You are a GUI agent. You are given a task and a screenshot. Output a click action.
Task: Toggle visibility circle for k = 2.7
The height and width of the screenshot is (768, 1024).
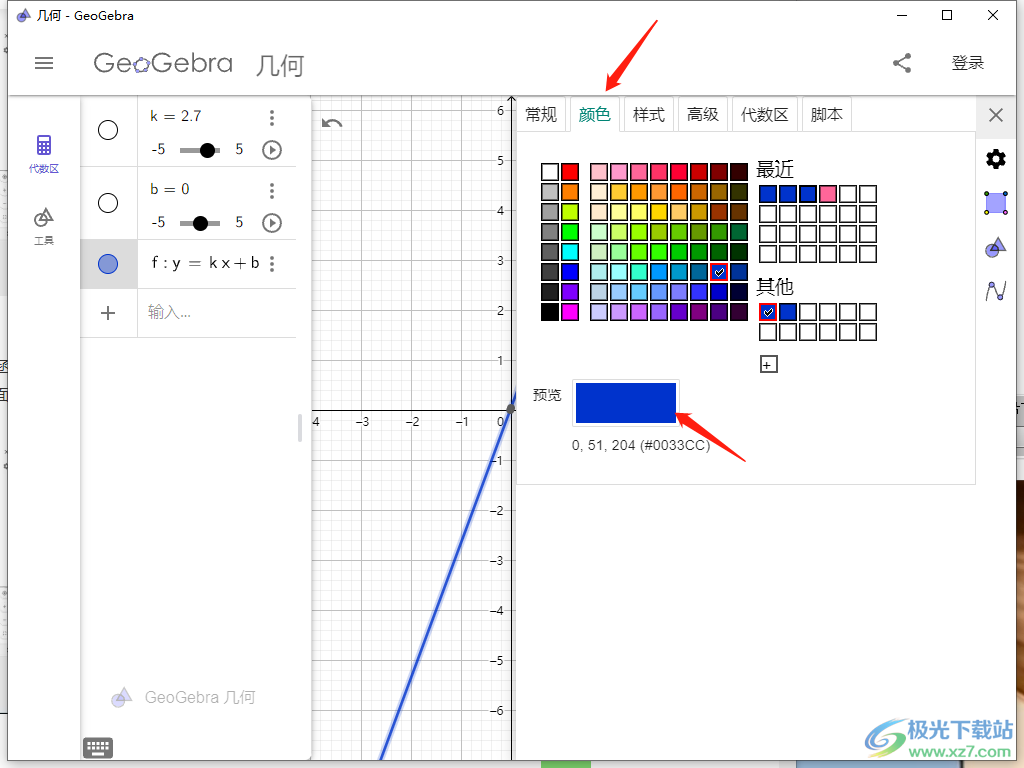(108, 130)
